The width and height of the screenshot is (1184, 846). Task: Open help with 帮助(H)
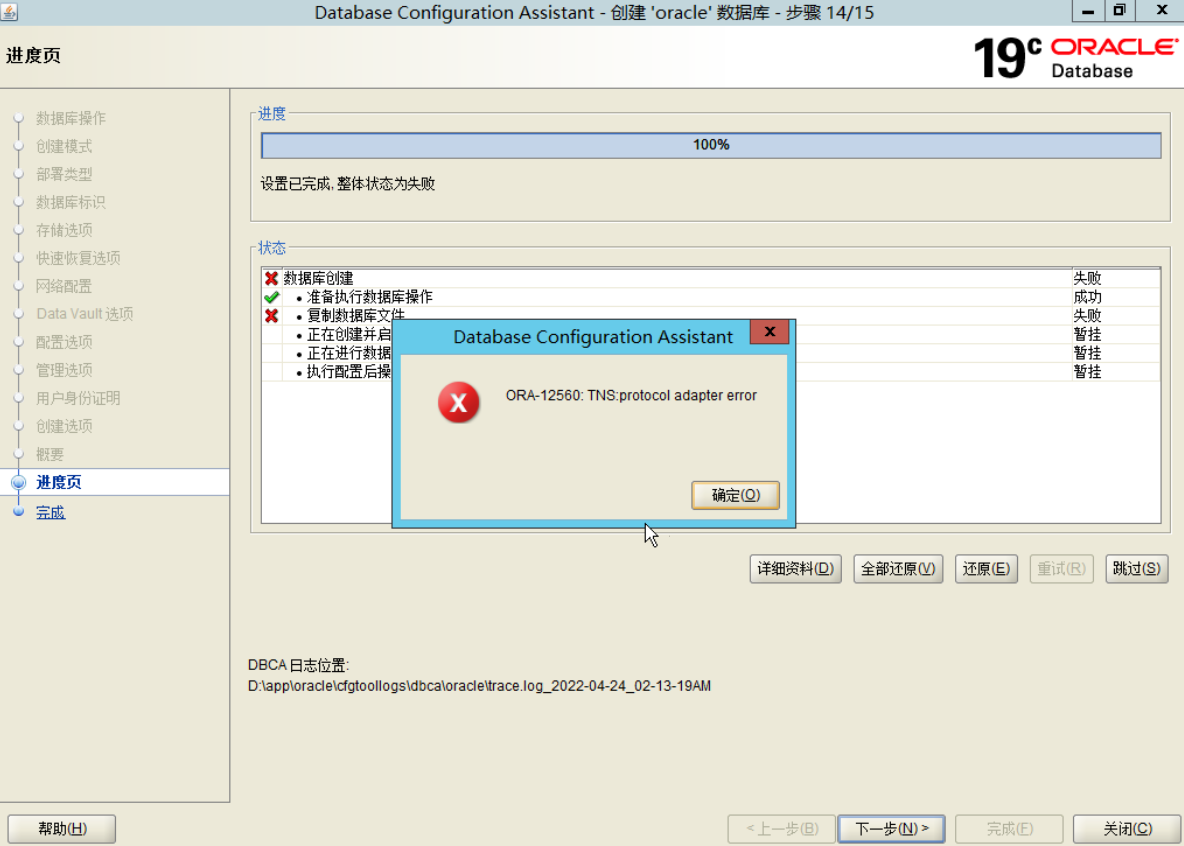[62, 829]
